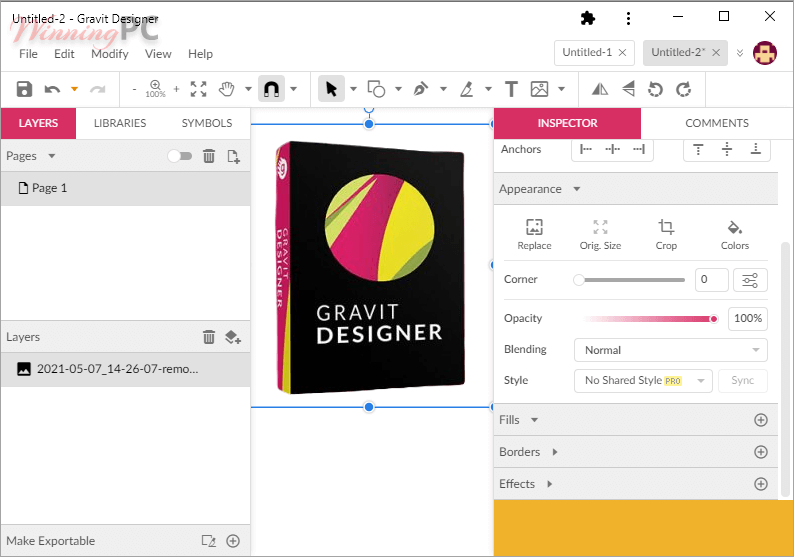Click the 100% zoom magnifier icon
Viewport: 794px width, 557px height.
155,89
